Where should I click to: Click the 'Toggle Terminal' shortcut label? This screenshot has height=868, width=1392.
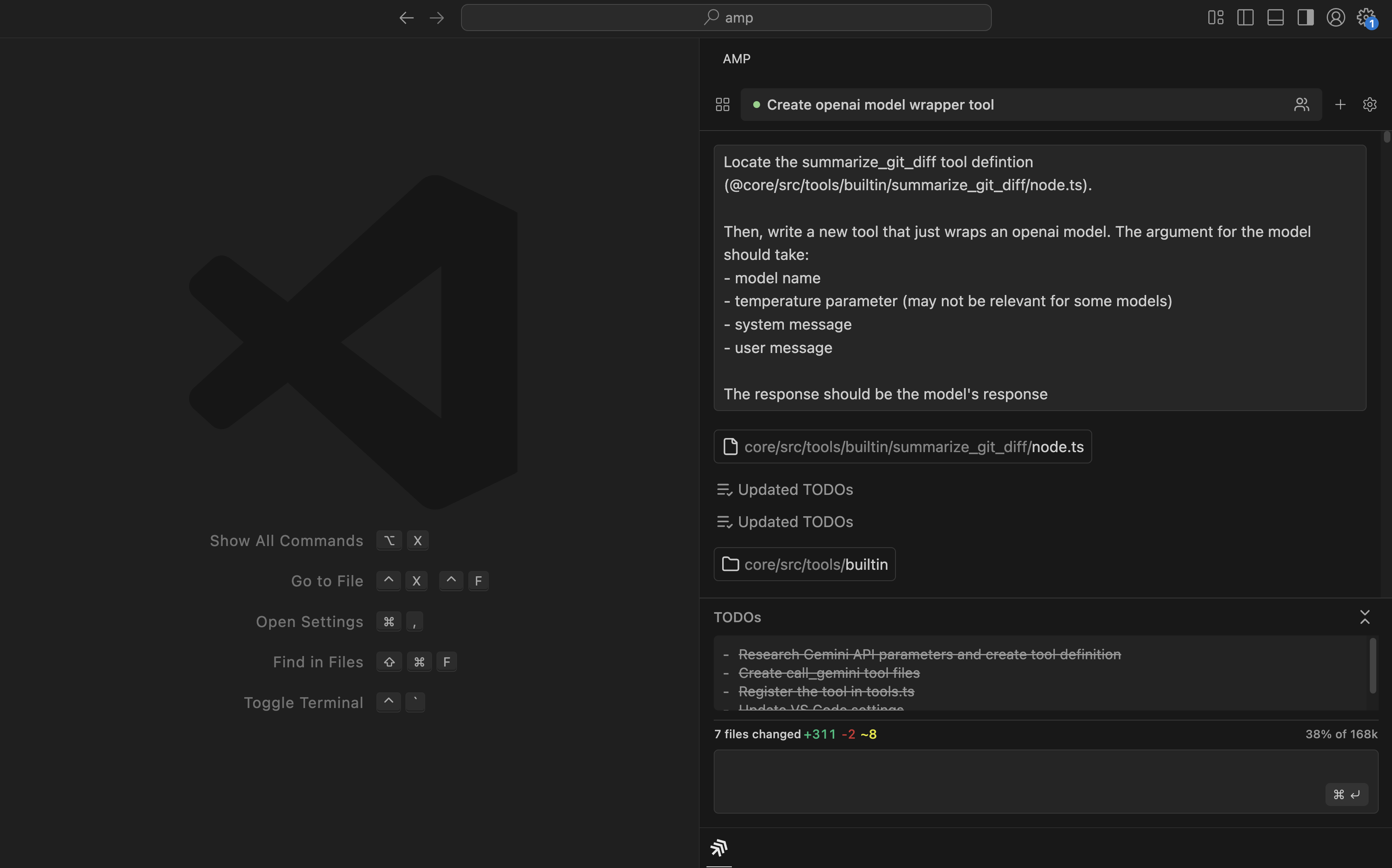[x=303, y=703]
